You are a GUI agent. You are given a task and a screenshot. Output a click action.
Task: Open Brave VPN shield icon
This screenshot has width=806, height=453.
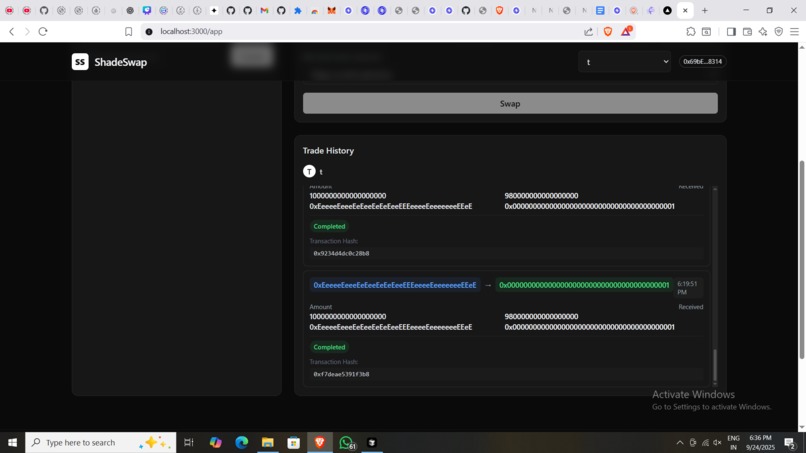[x=779, y=31]
